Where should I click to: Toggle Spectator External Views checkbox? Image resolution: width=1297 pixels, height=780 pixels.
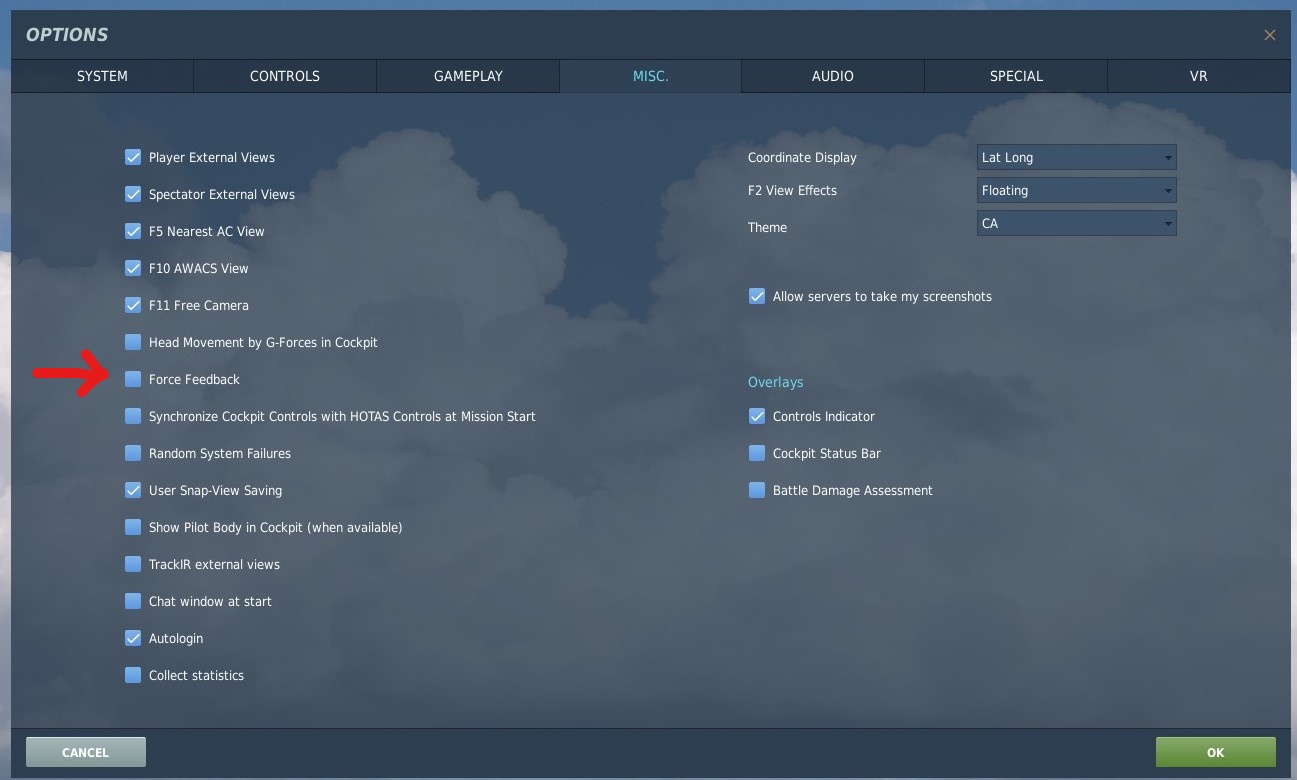(x=133, y=194)
